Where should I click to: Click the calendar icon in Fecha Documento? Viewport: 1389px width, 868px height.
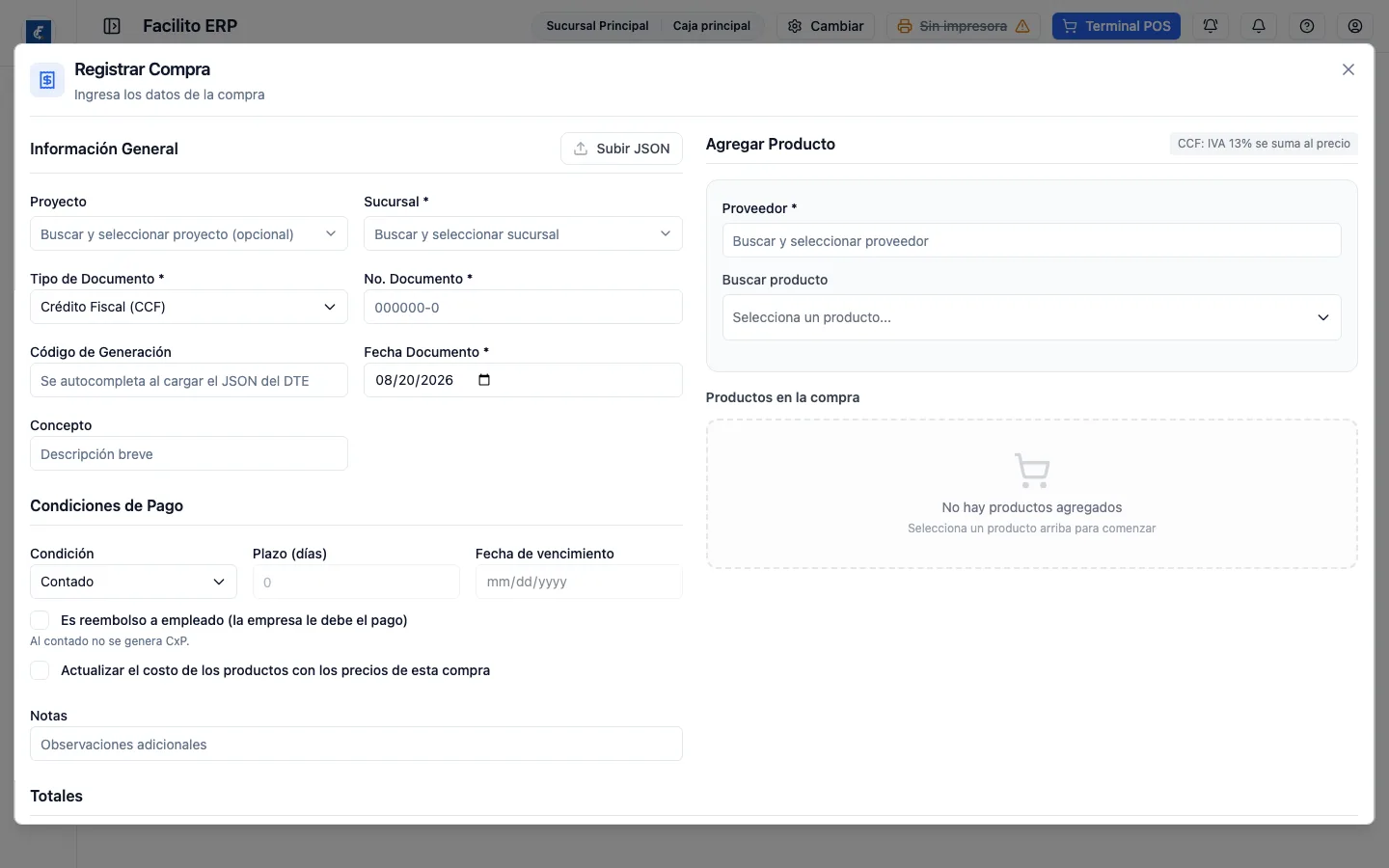tap(484, 380)
